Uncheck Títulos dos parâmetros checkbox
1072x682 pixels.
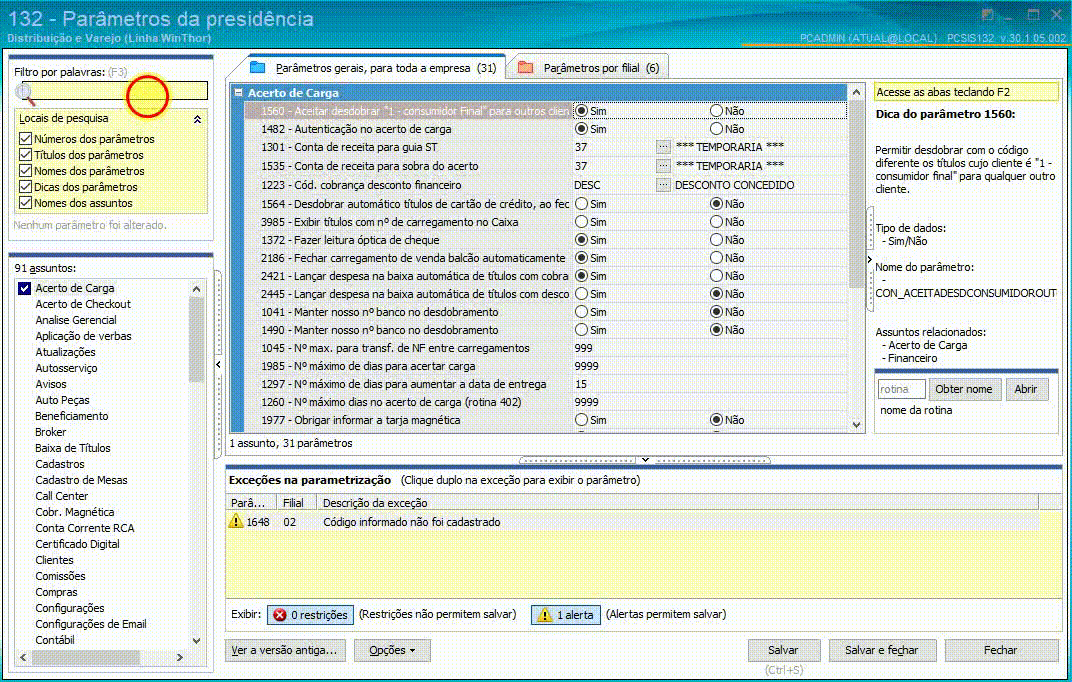click(25, 155)
